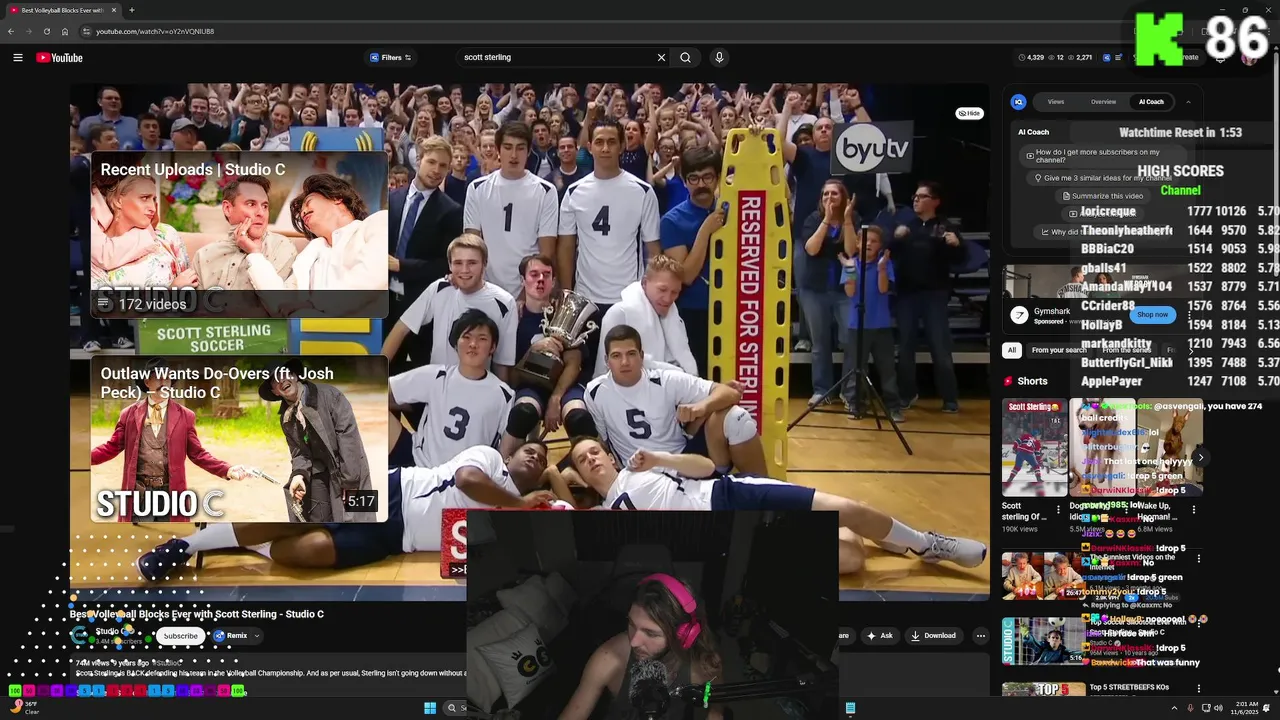Image resolution: width=1280 pixels, height=720 pixels.
Task: Open the YouTube hamburger guide menu
Action: (17, 57)
